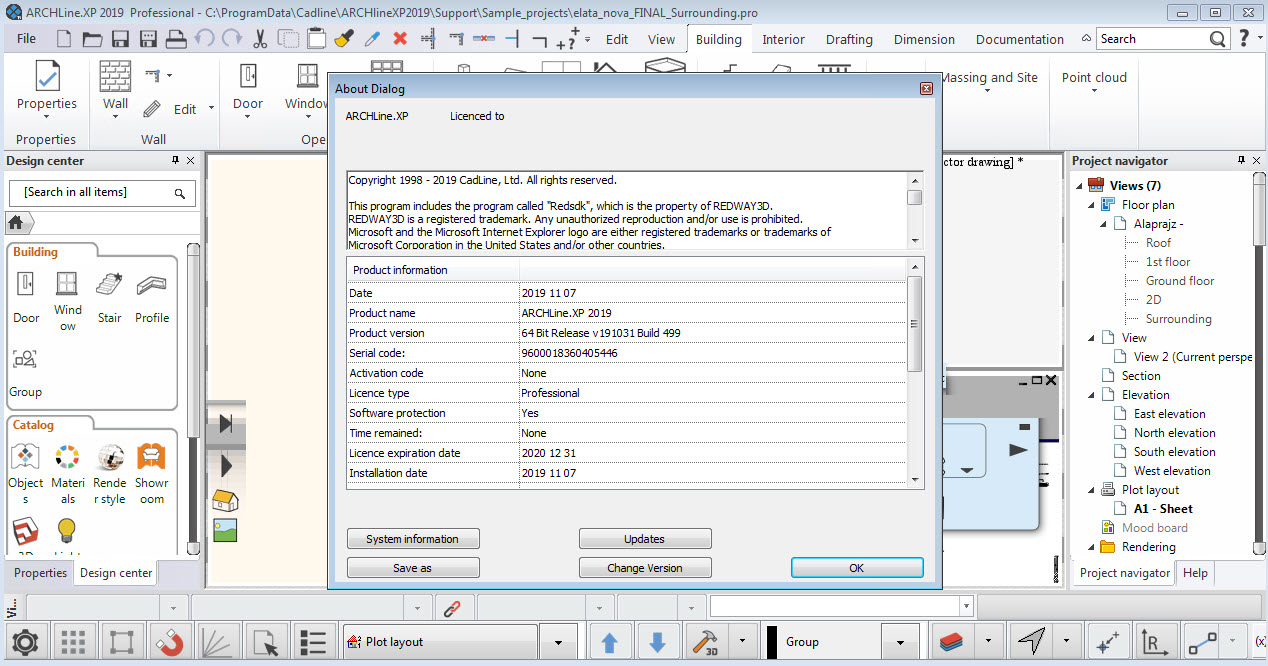Select the brick Wall tool icon
The image size is (1268, 666).
(x=116, y=76)
